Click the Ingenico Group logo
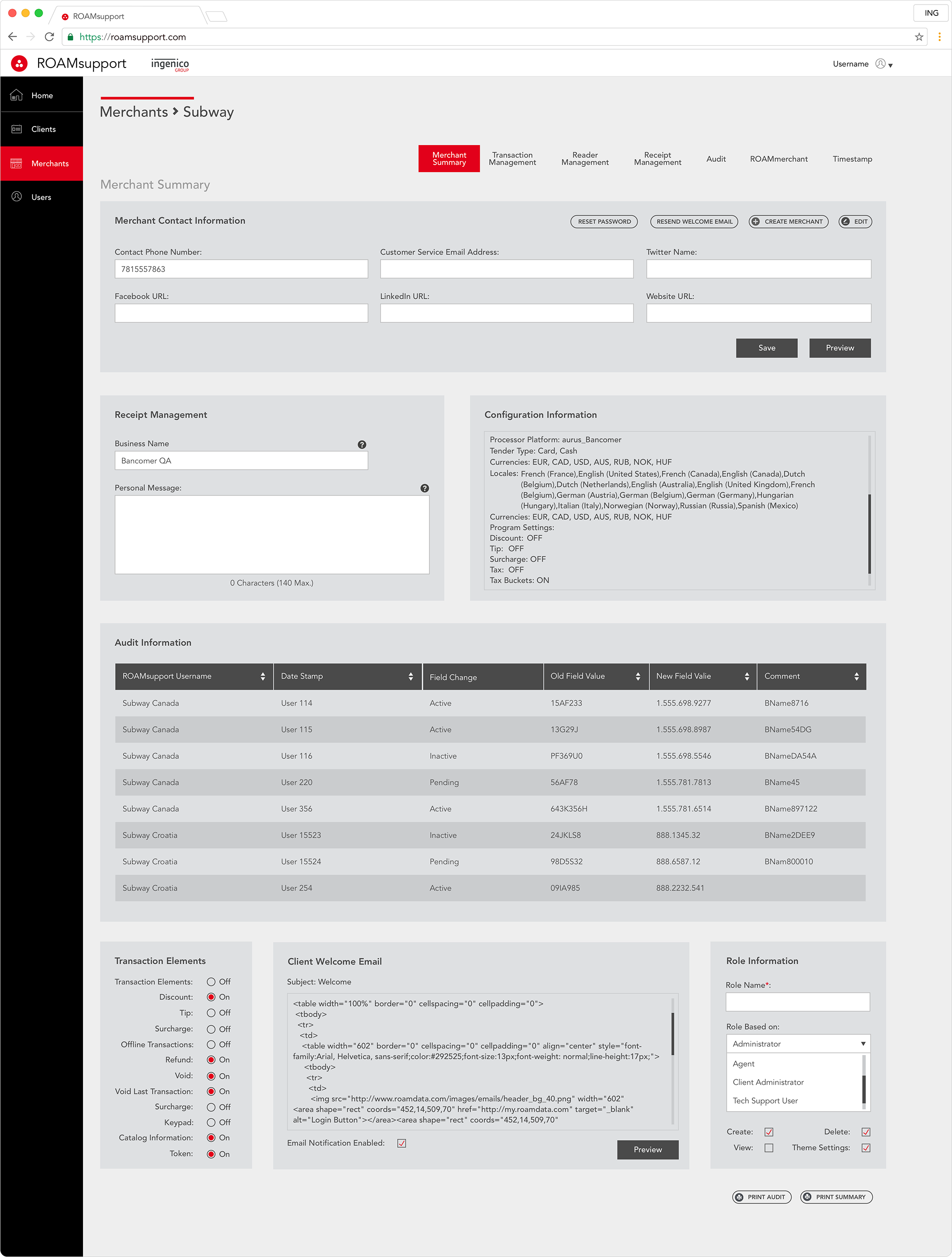This screenshot has width=952, height=1257. click(170, 65)
